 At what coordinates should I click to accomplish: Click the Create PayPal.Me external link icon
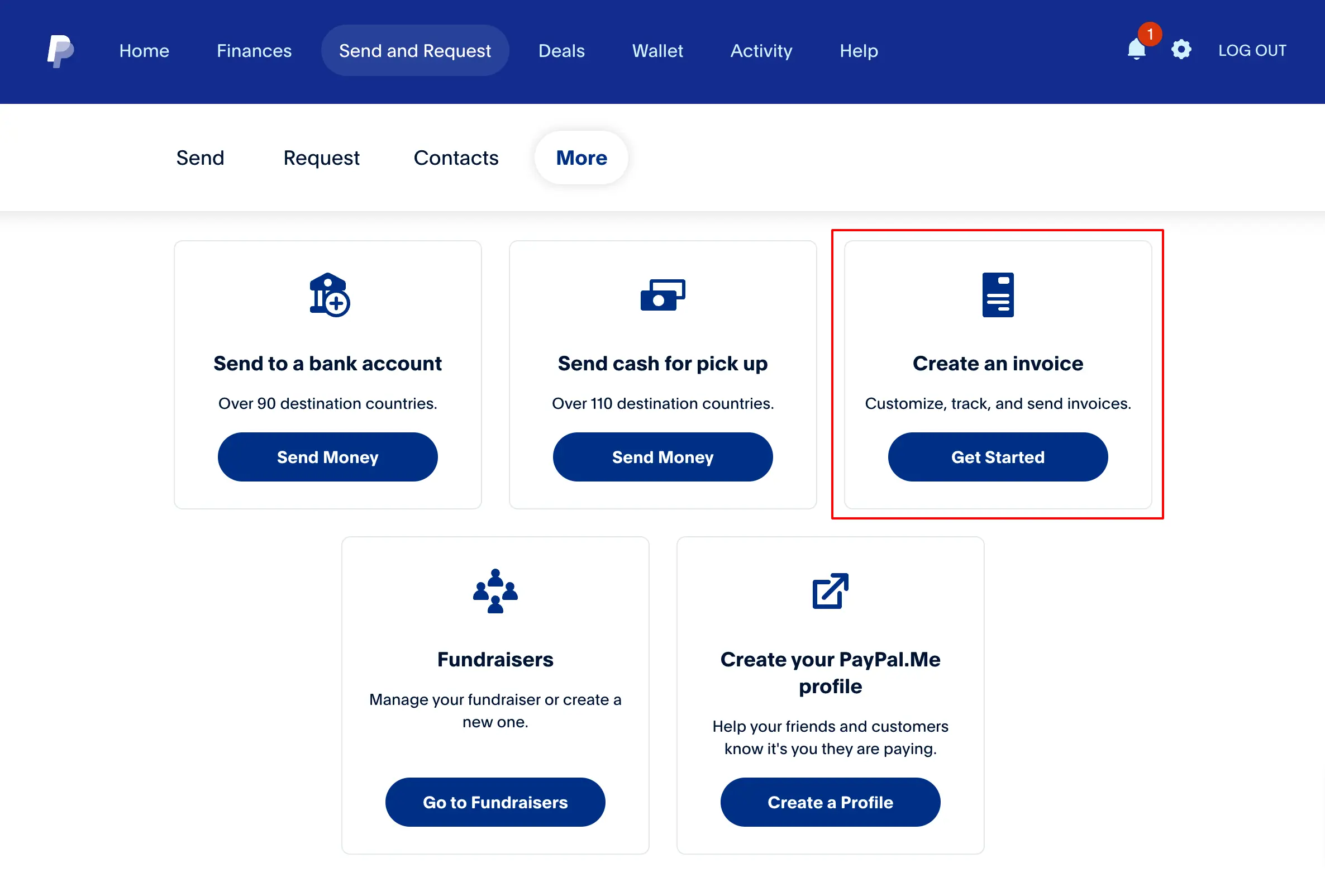830,590
